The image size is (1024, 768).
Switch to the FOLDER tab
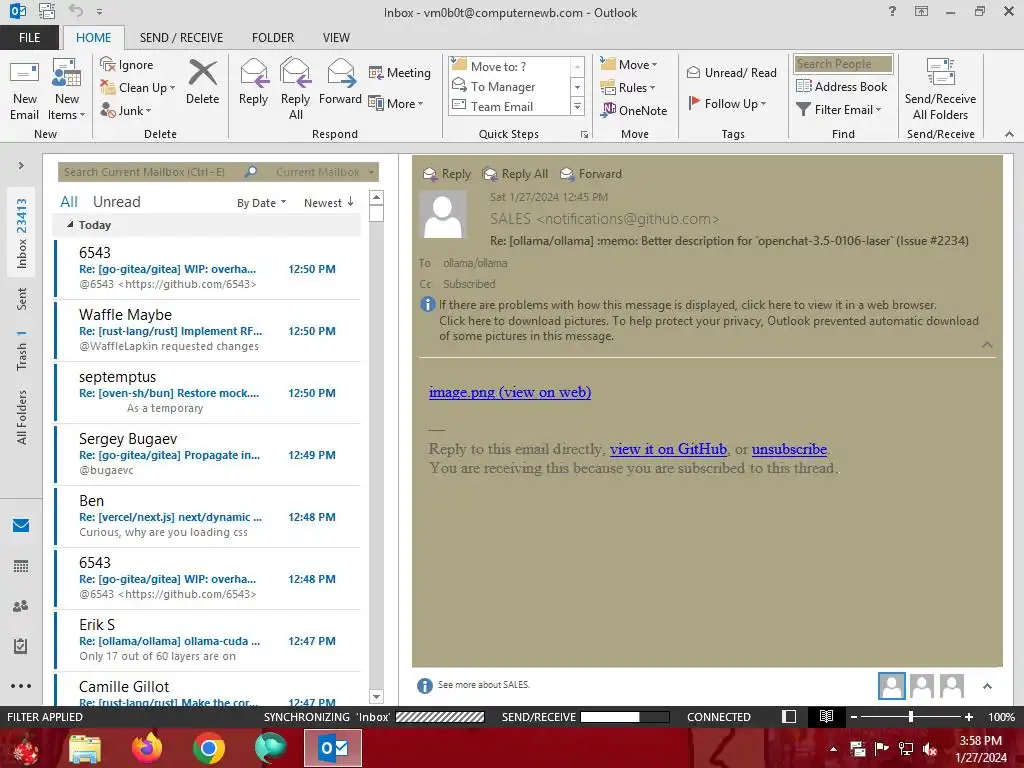click(273, 37)
